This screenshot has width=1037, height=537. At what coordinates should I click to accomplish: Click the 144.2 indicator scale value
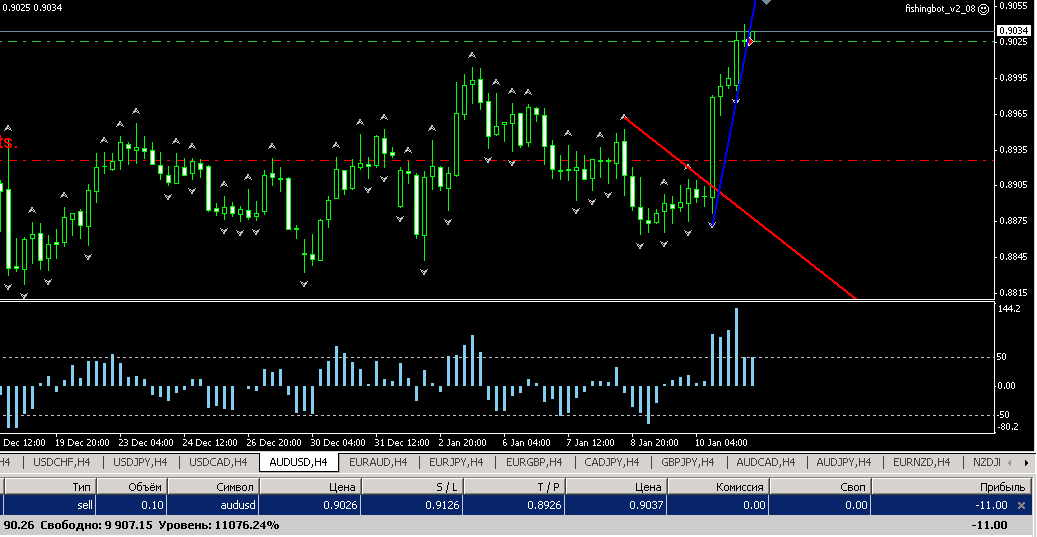click(1010, 309)
